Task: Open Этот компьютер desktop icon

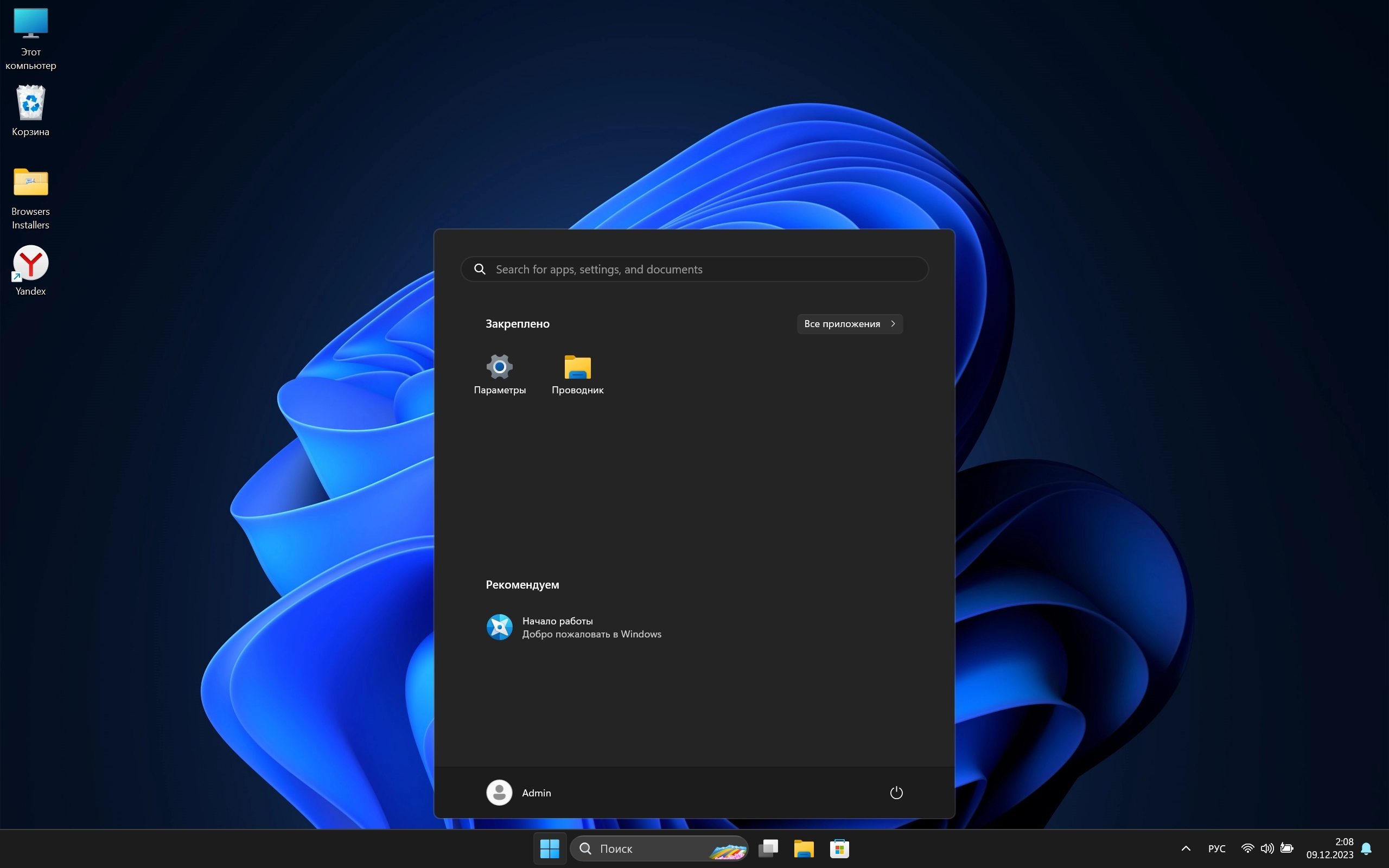Action: point(30,38)
